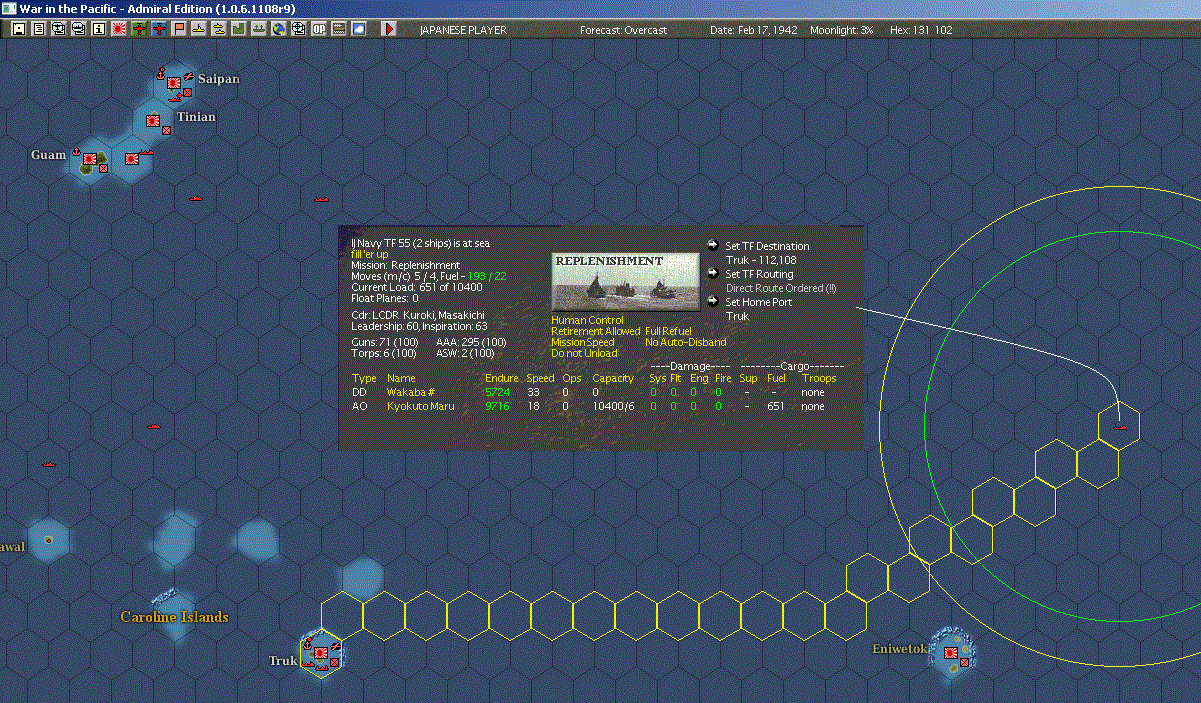The width and height of the screenshot is (1201, 703).
Task: Click the Speed column header
Action: click(x=540, y=379)
